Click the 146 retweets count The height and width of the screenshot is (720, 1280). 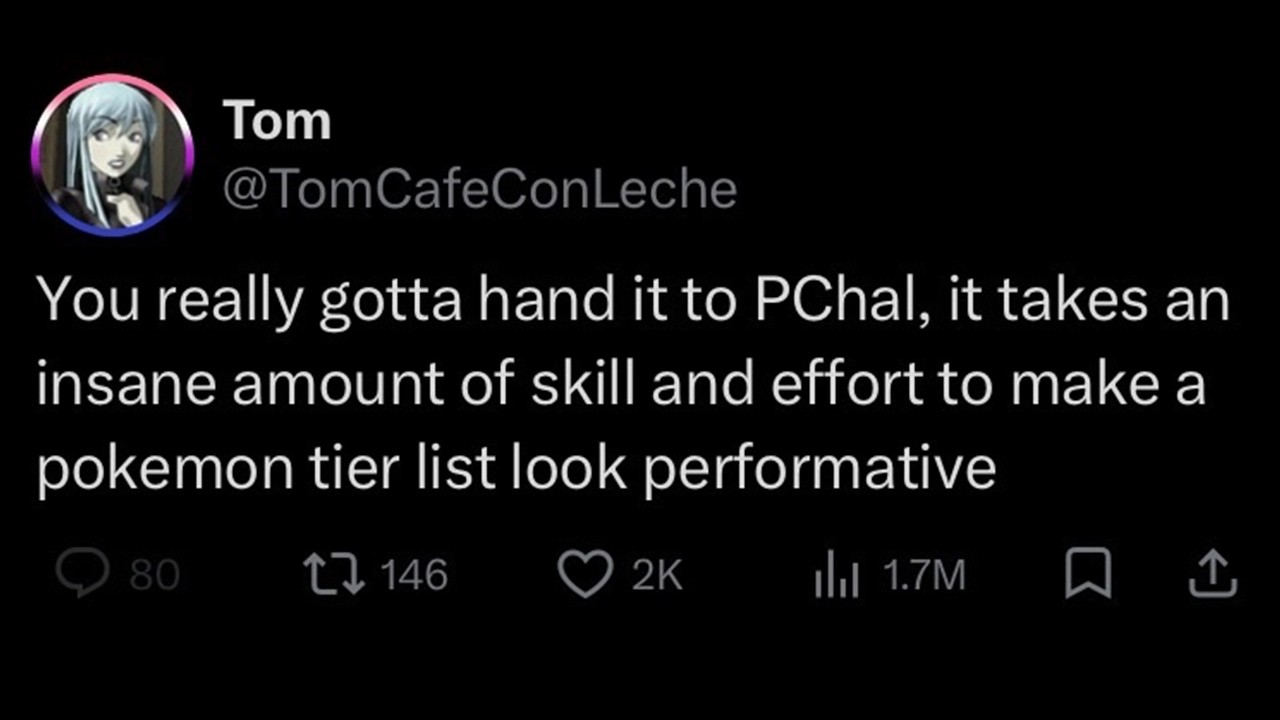click(414, 574)
